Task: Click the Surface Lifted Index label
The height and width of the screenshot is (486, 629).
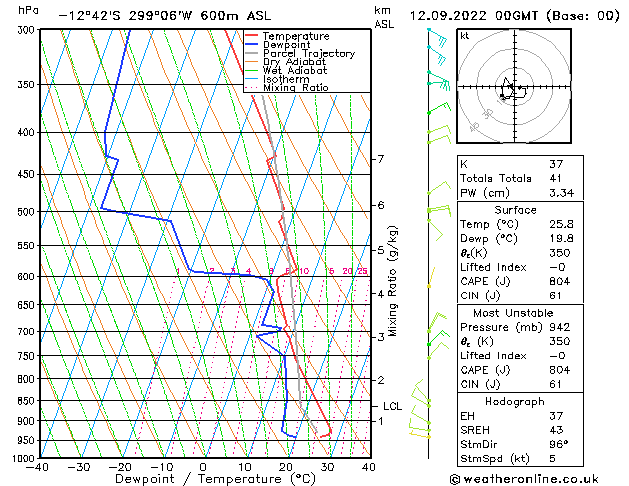Action: pyautogui.click(x=493, y=267)
